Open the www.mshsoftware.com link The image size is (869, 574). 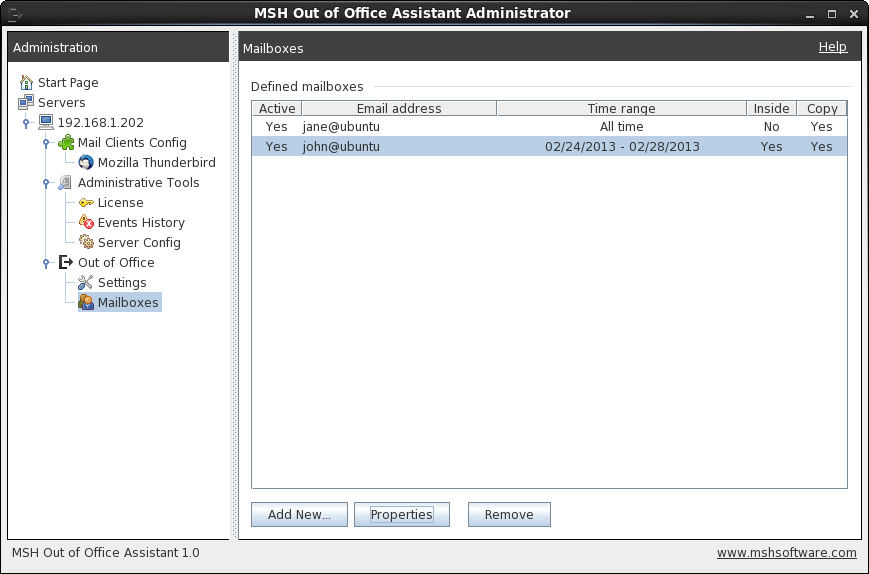tap(786, 552)
